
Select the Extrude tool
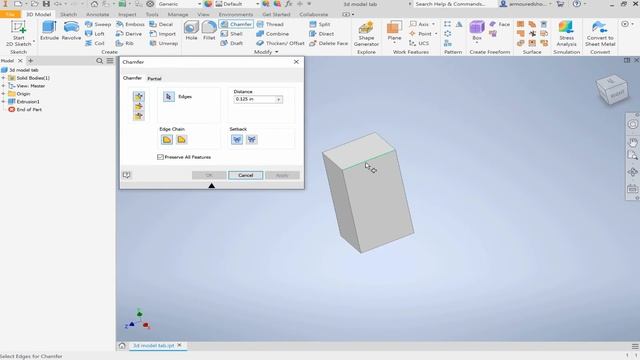(49, 31)
